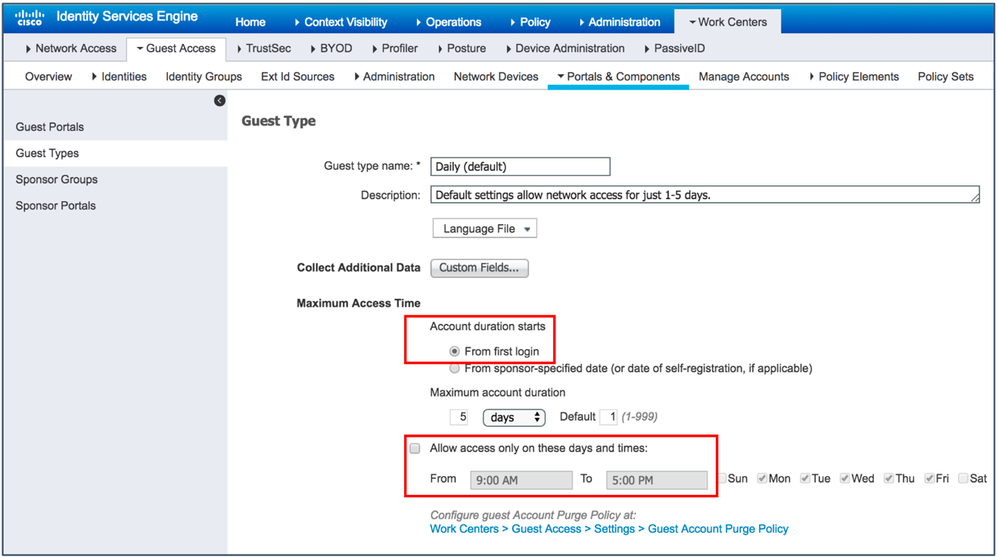998x557 pixels.
Task: Select From sponsor-specified date radio option
Action: [x=454, y=369]
